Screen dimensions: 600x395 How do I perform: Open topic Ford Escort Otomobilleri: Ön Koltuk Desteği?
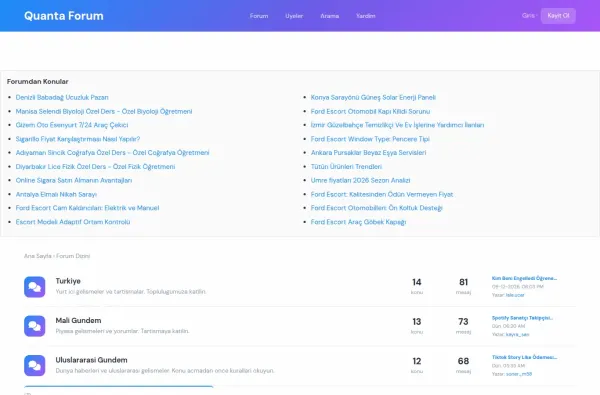(x=377, y=208)
